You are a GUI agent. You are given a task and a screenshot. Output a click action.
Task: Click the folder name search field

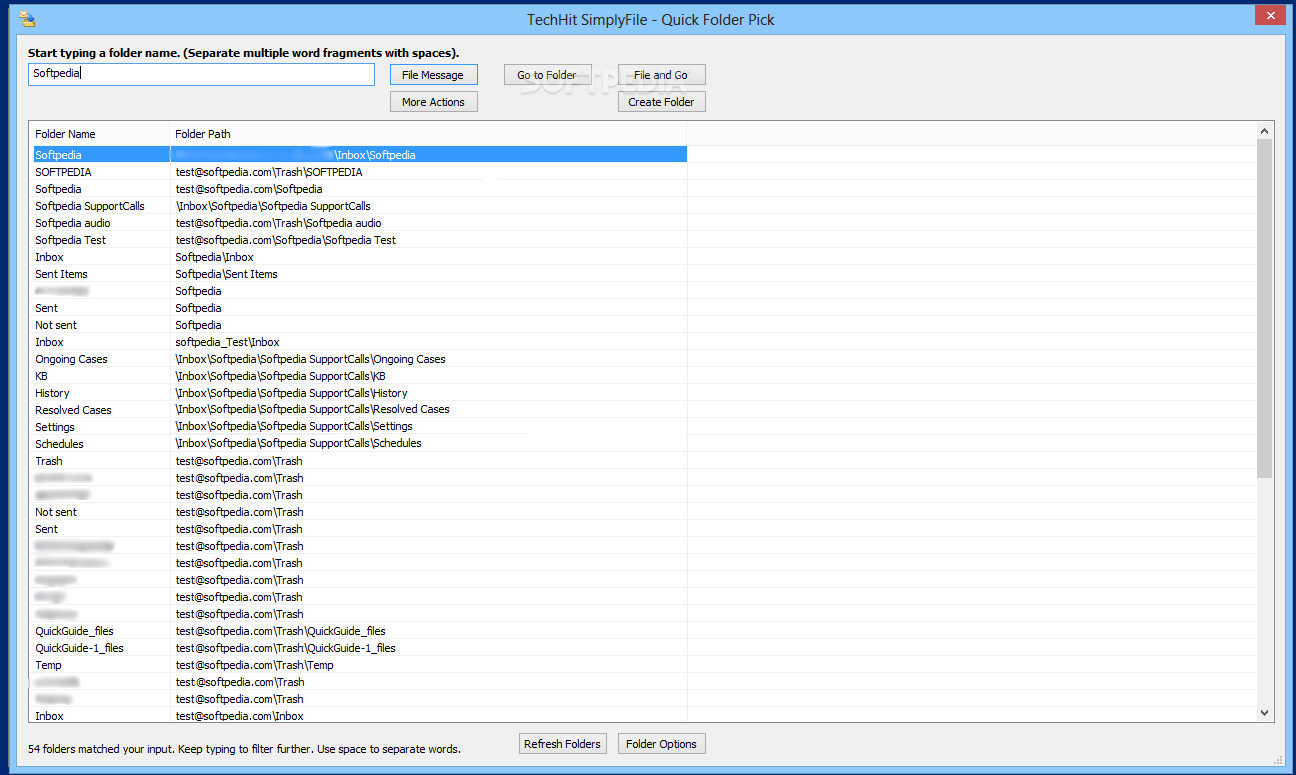coord(201,74)
